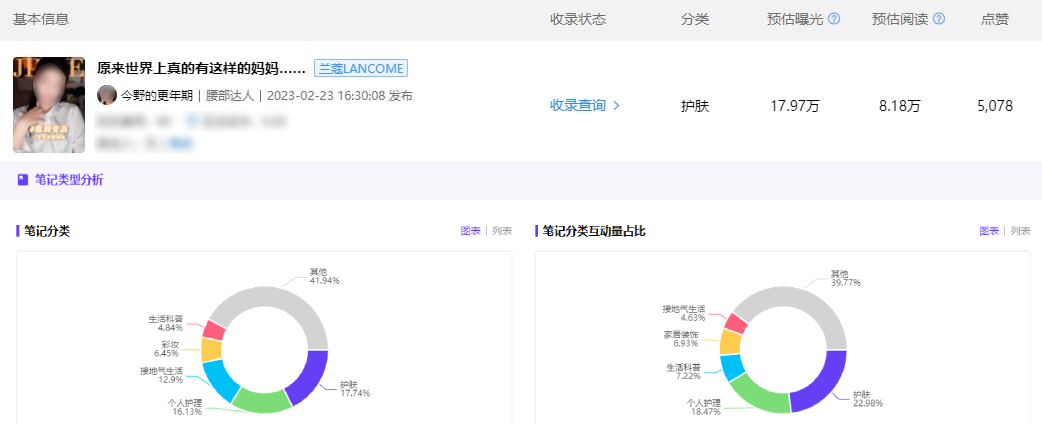Click the 笔记类型分析 notebook icon

coord(23,179)
